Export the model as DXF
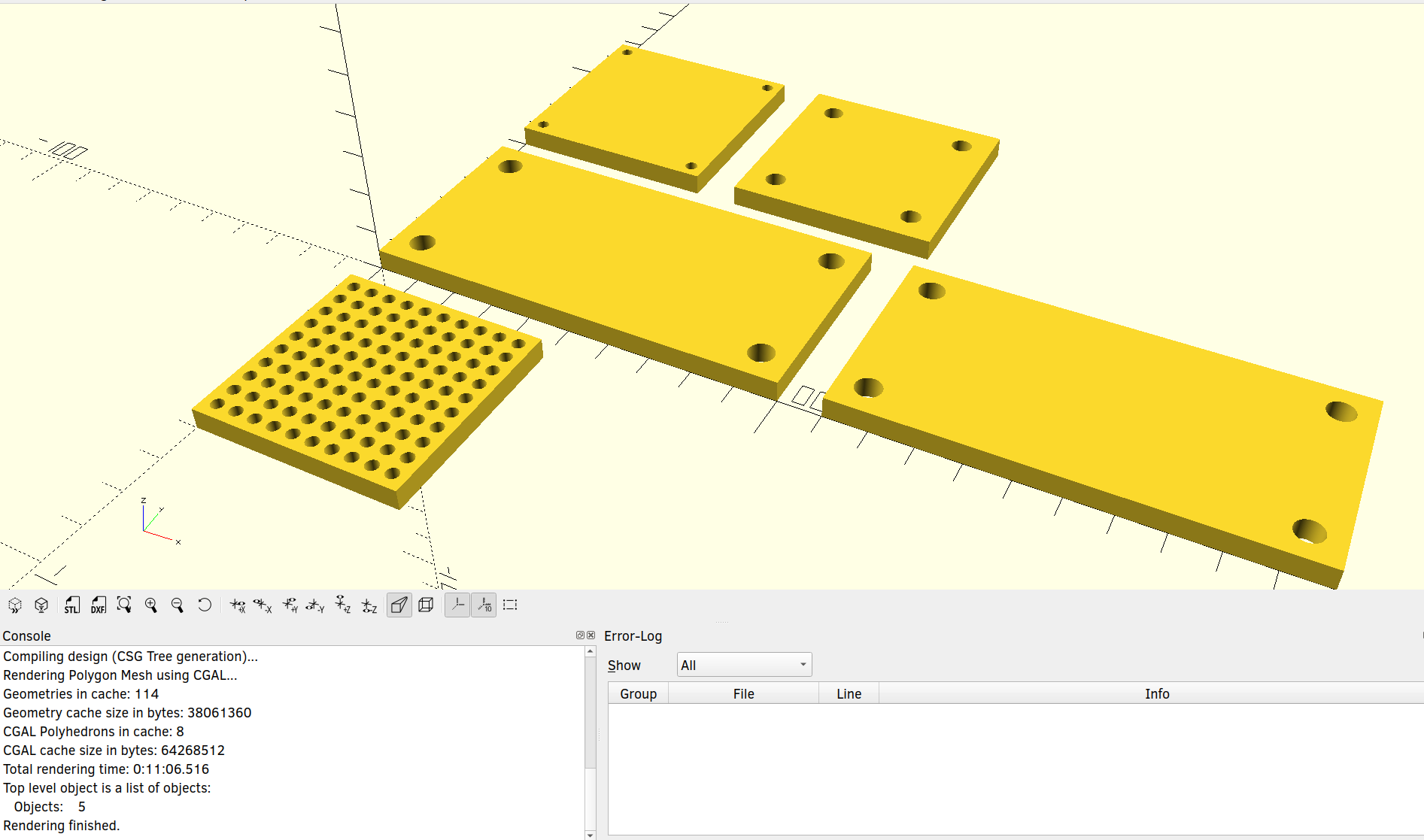Screen dimensions: 1424x840 click(x=98, y=605)
